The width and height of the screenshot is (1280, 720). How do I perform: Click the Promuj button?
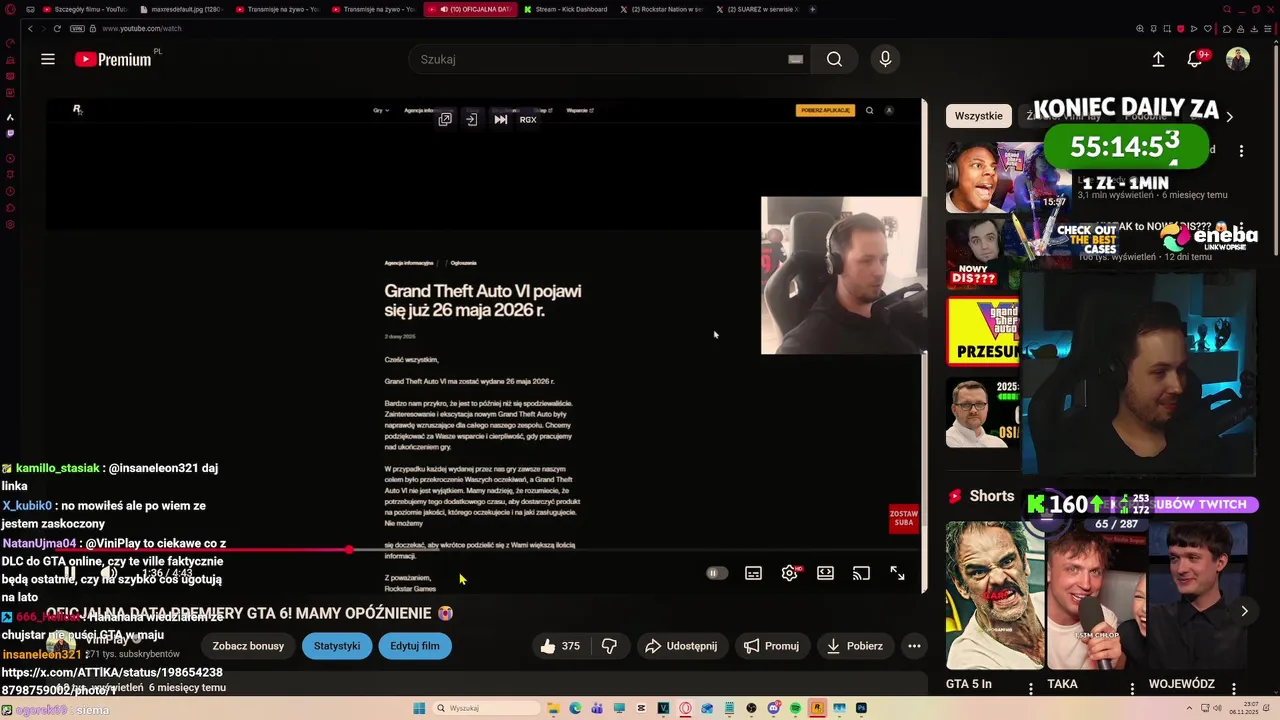(771, 646)
